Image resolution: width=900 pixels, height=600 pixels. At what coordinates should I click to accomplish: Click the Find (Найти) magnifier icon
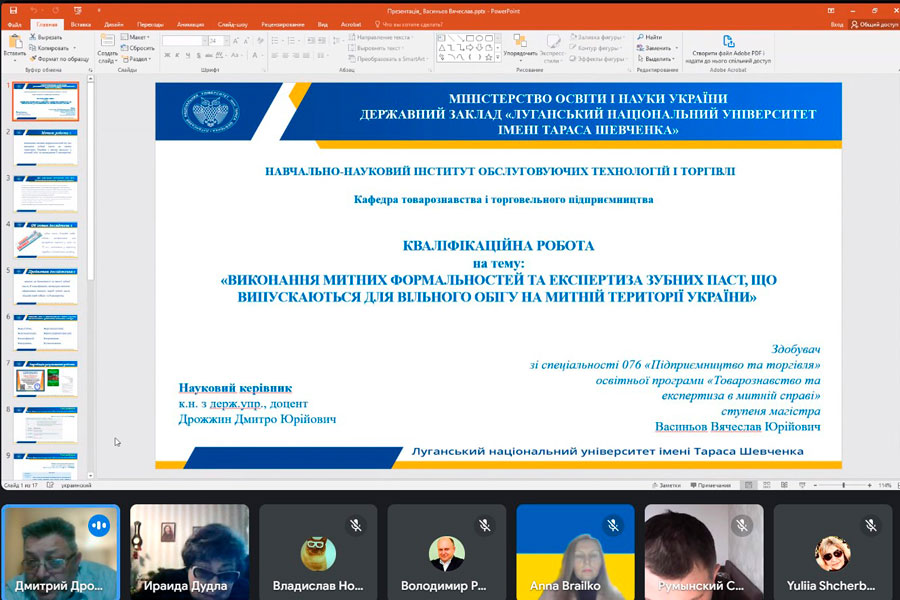click(x=641, y=37)
